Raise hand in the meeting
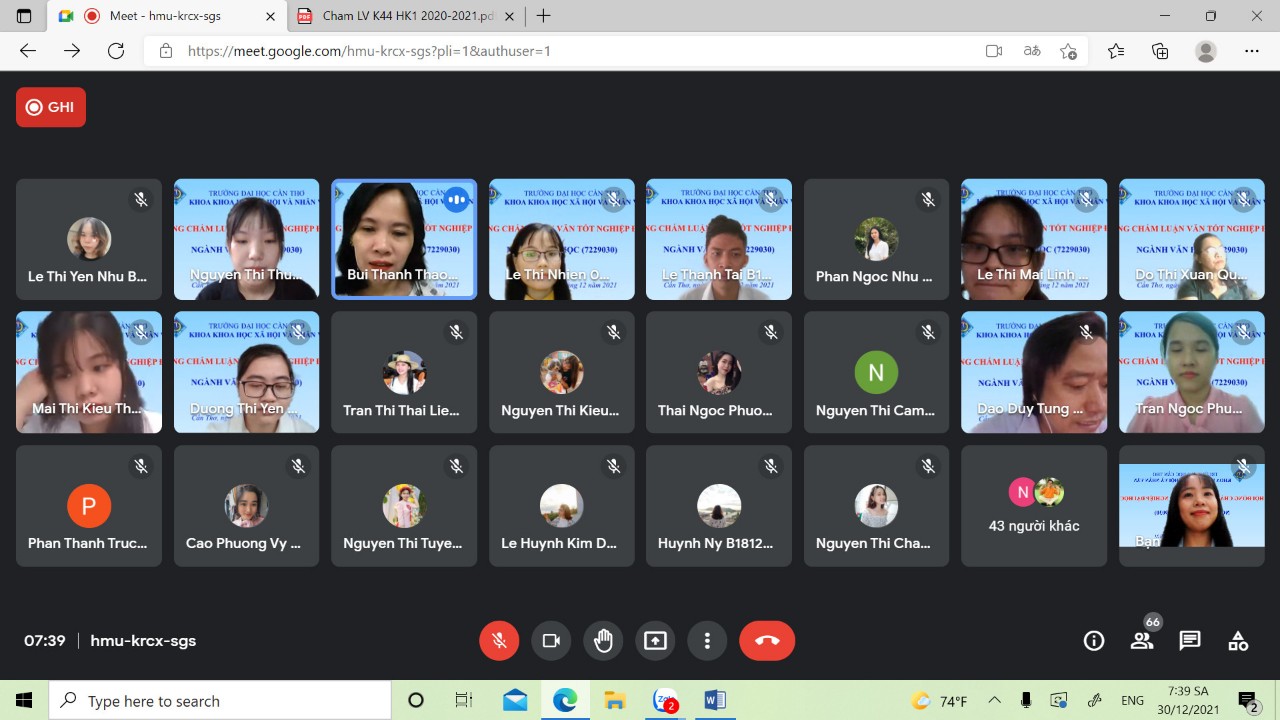Screen dimensions: 1280x720 603,641
